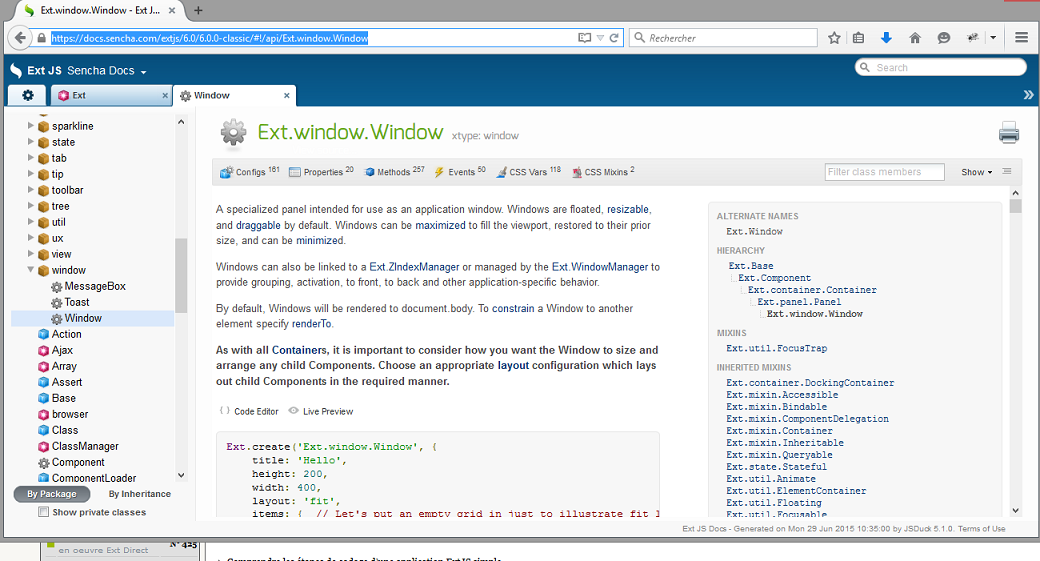Open reader view icon in address bar
This screenshot has height=561, width=1040.
(584, 38)
